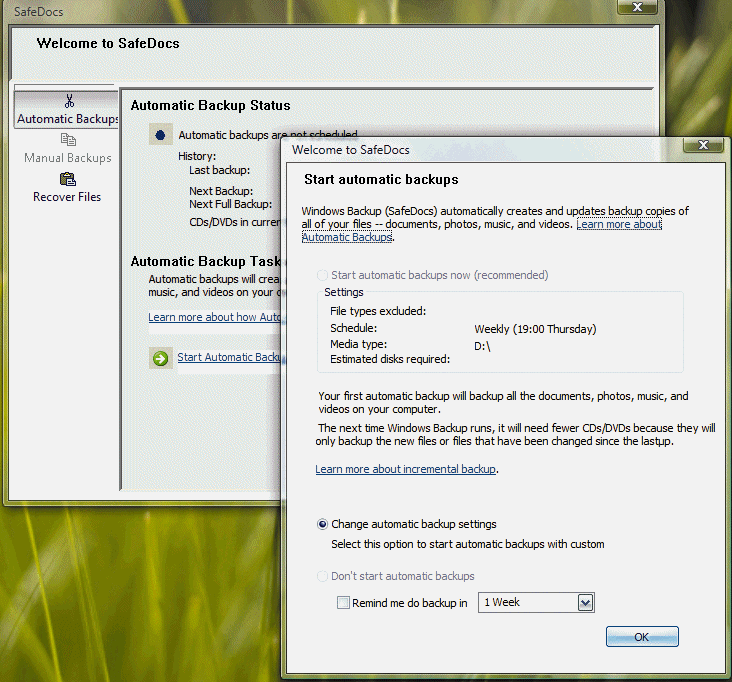Image resolution: width=732 pixels, height=682 pixels.
Task: Click the scissors icon above Automatic Backups
Action: [70, 101]
